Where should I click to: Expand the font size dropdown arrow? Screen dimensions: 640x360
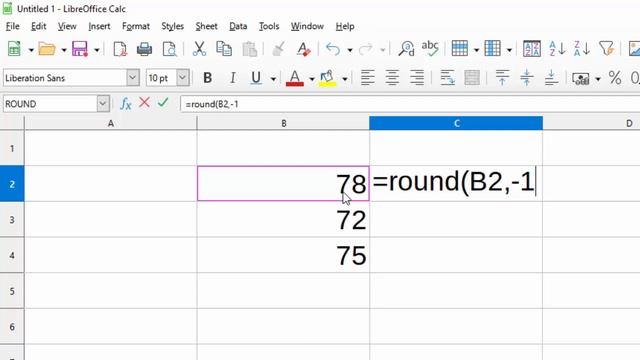point(183,78)
